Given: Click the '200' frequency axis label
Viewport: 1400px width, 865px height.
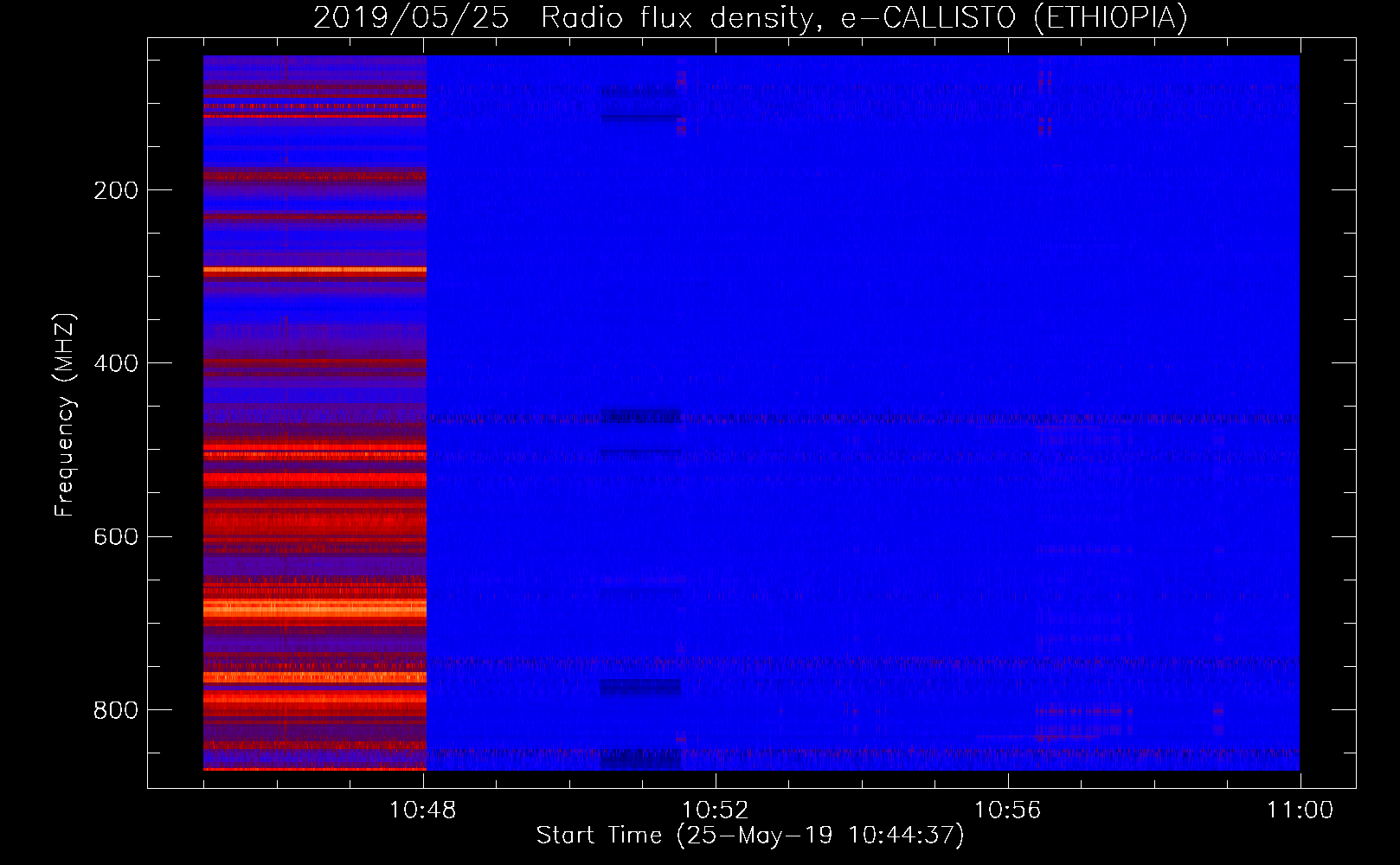Looking at the screenshot, I should click(x=116, y=190).
